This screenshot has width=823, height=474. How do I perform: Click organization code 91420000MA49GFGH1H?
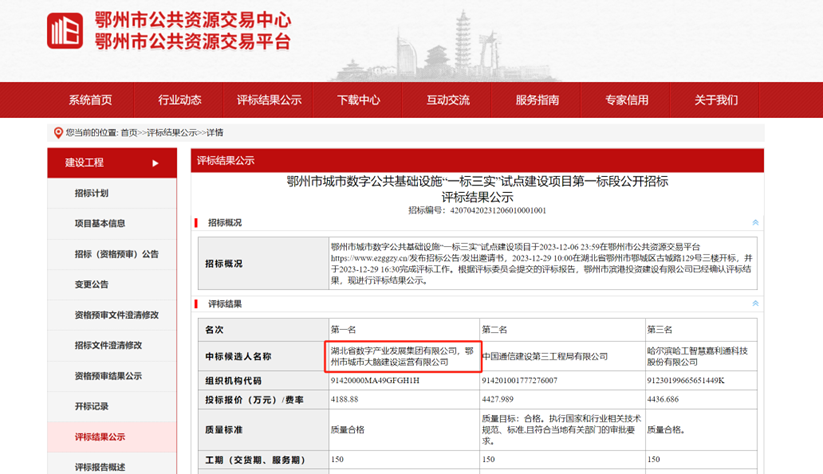(x=375, y=381)
